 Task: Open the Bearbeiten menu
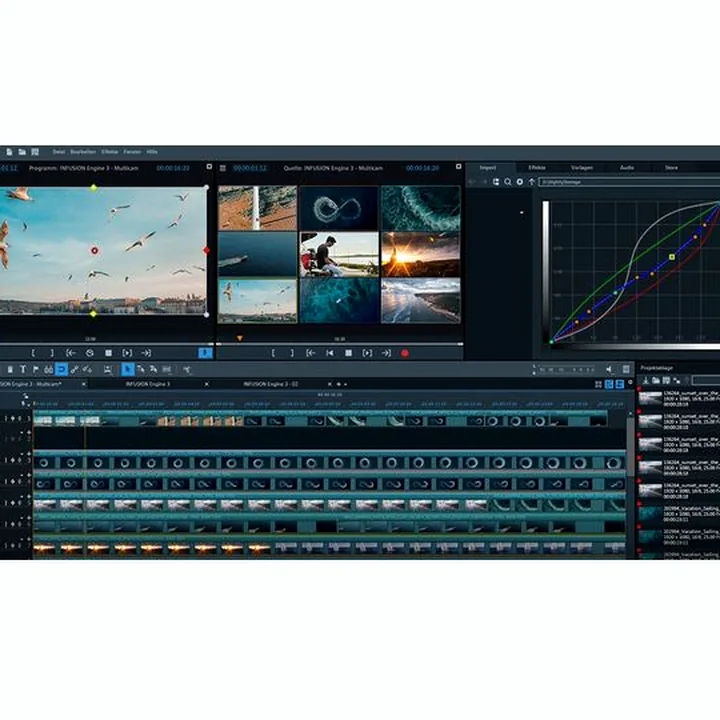(x=83, y=152)
